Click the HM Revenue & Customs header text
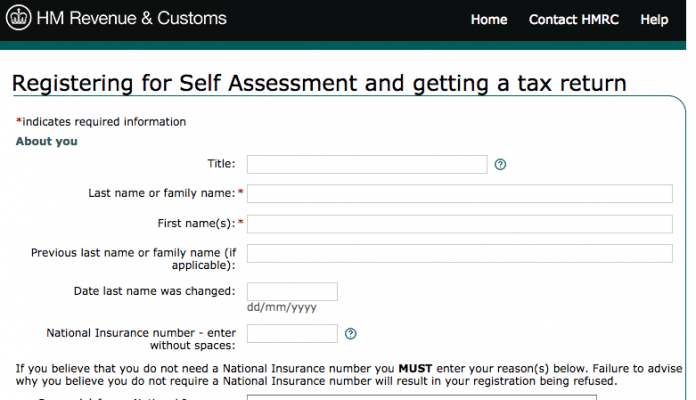Viewport: 696px width, 400px height. [131, 18]
